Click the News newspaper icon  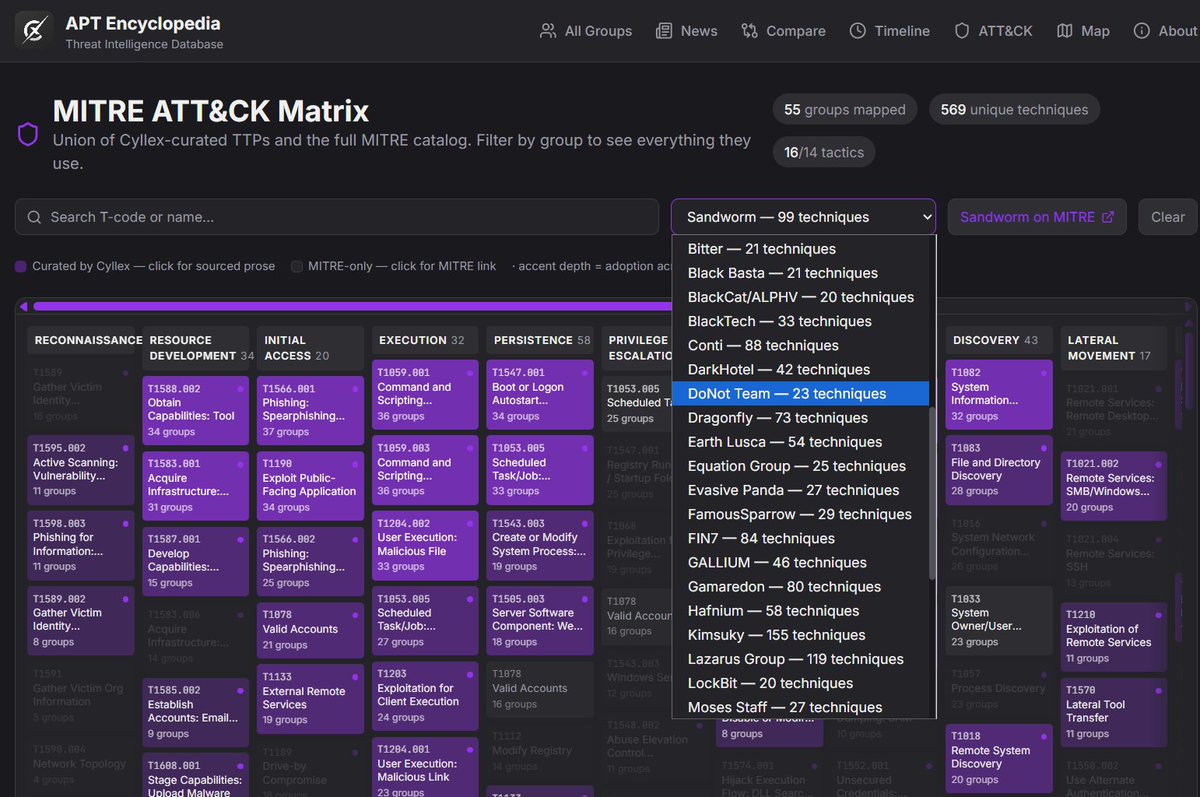pos(664,31)
